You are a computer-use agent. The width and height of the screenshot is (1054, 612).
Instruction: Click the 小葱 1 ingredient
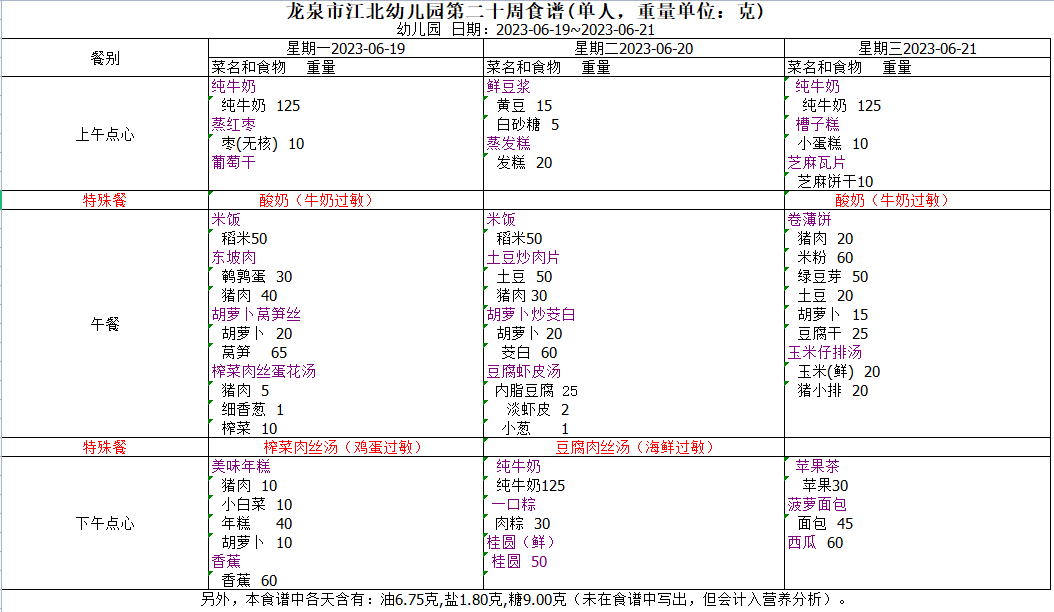tap(535, 428)
